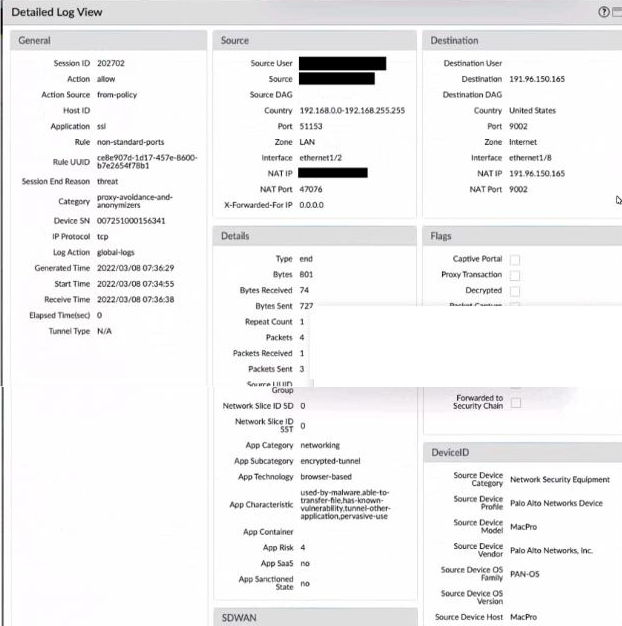Click the Flags section header
622x626 pixels.
coord(520,236)
